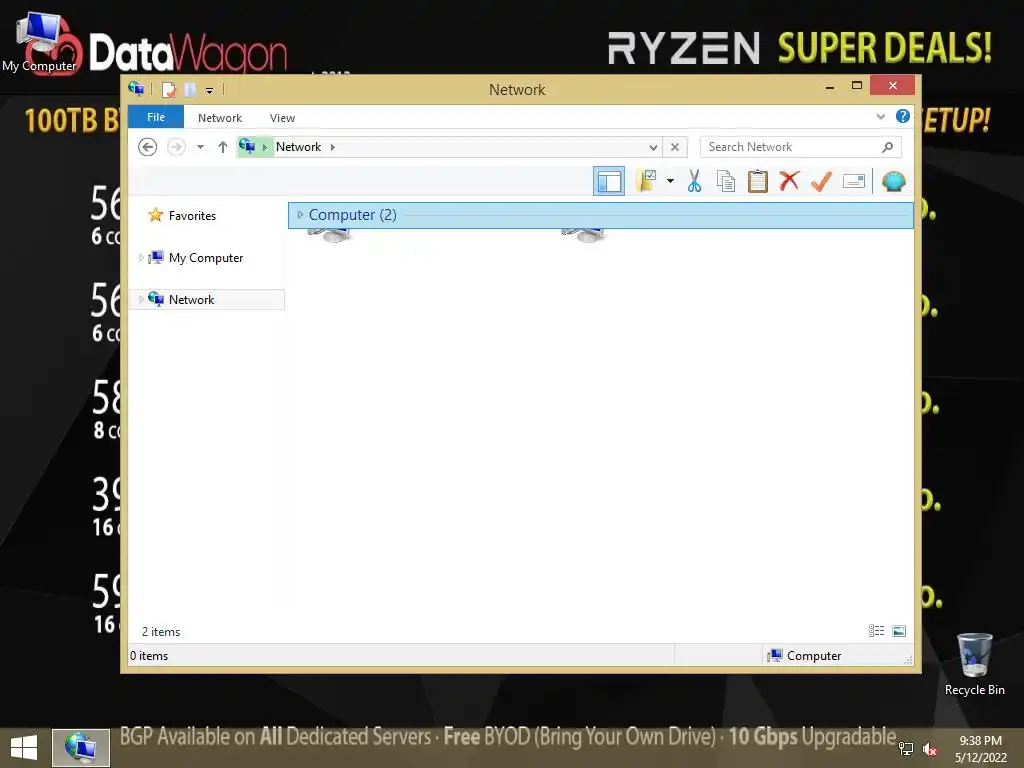1024x768 pixels.
Task: Open the Windows Start button
Action: point(24,748)
